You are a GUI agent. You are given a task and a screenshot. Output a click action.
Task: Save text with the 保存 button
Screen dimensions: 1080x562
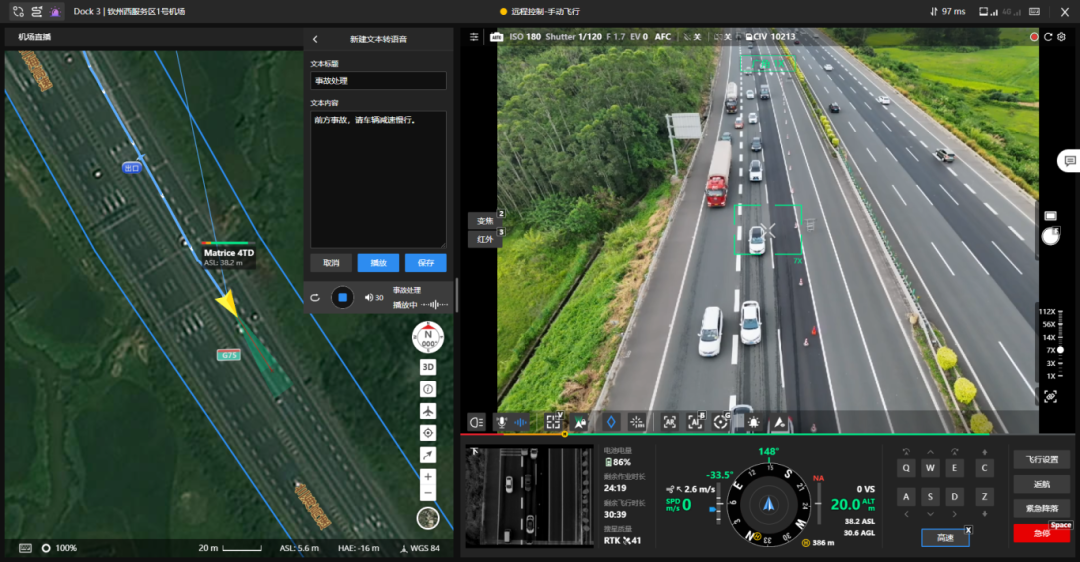(x=426, y=263)
